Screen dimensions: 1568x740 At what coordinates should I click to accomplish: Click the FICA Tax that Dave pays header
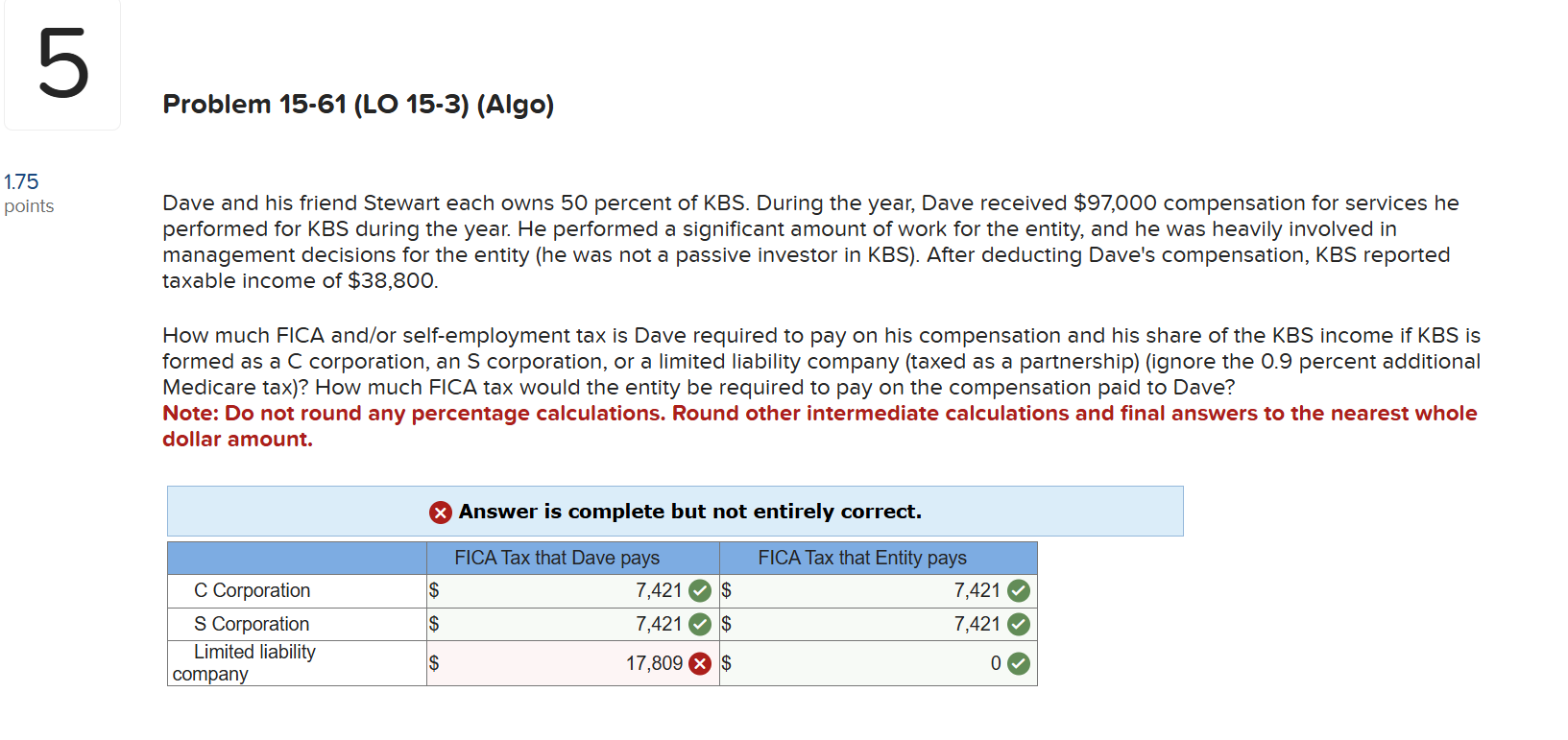pos(557,558)
